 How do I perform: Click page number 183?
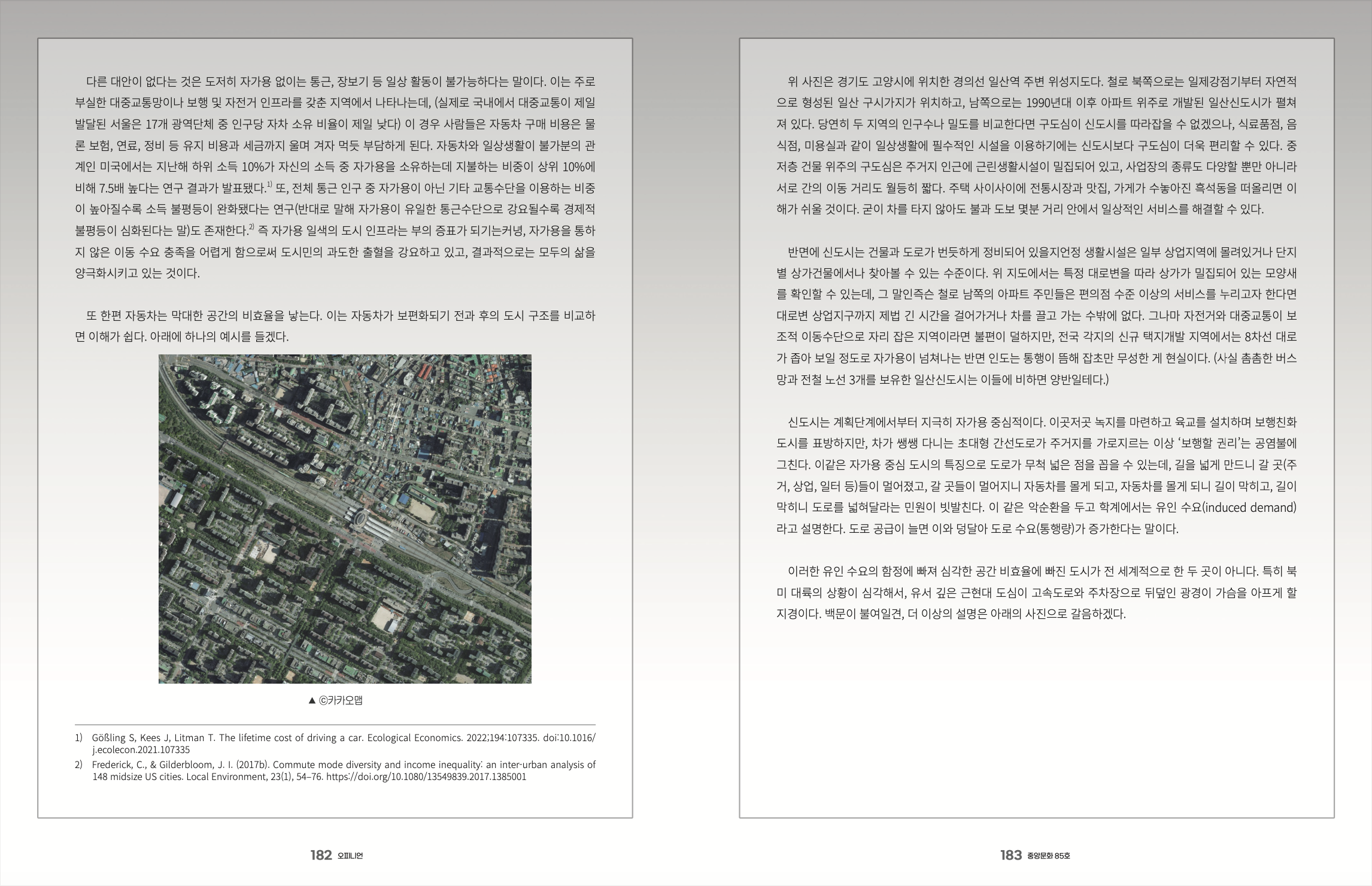(1010, 855)
